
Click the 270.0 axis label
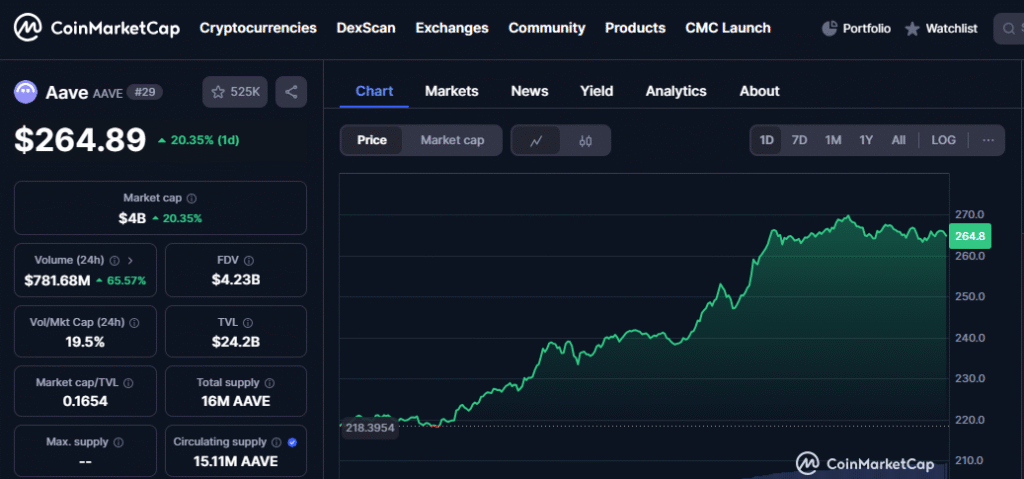tap(969, 214)
